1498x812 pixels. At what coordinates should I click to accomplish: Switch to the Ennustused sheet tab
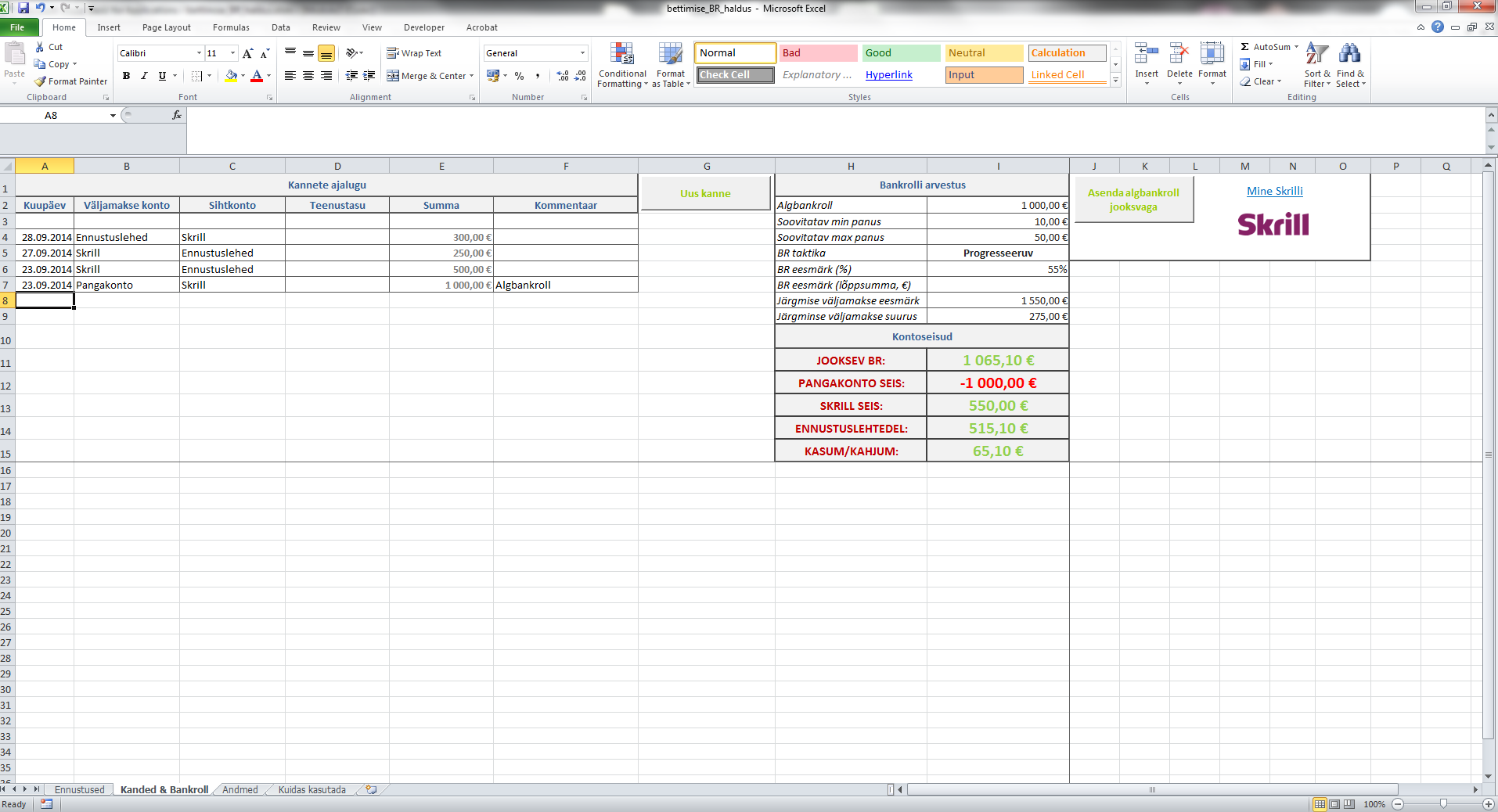79,790
